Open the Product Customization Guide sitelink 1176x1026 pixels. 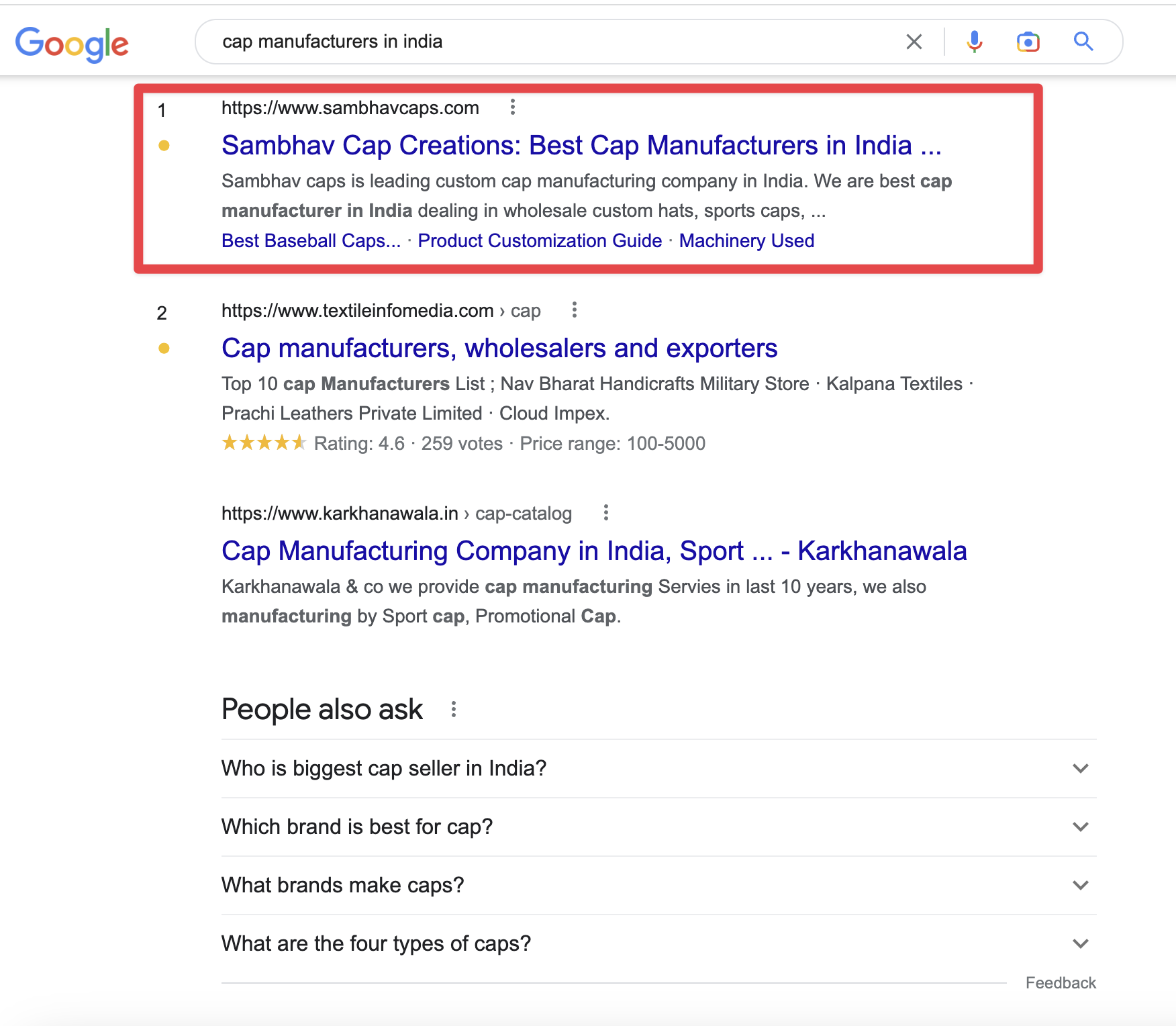[x=540, y=241]
